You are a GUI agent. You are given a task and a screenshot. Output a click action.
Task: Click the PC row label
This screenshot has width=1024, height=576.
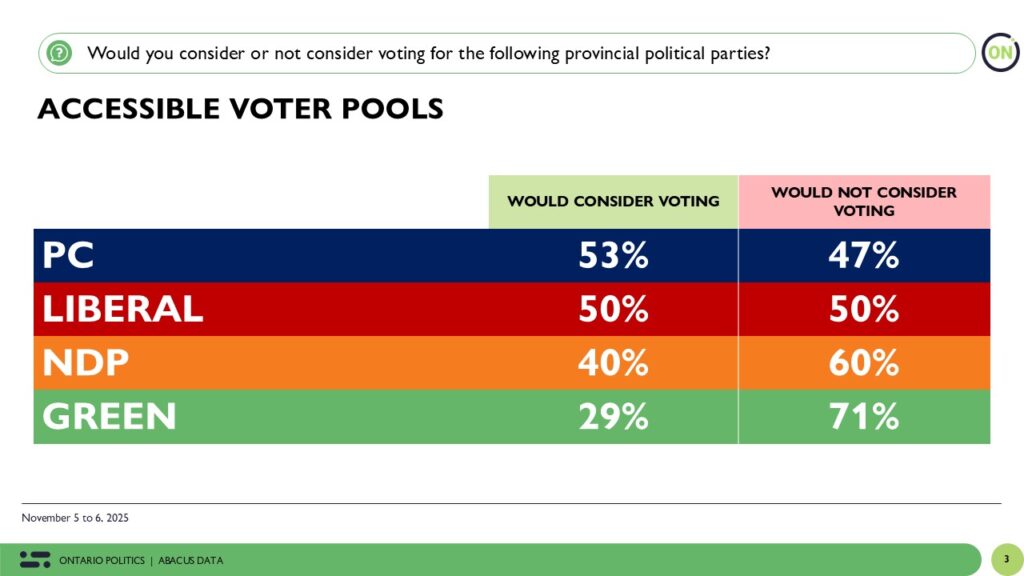pyautogui.click(x=68, y=256)
